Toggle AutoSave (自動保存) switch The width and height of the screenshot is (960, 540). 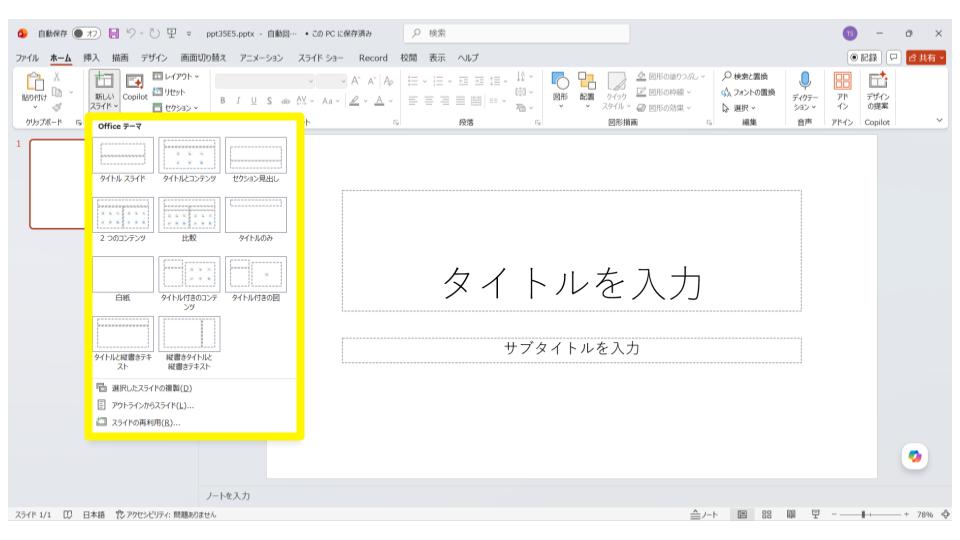coord(86,33)
